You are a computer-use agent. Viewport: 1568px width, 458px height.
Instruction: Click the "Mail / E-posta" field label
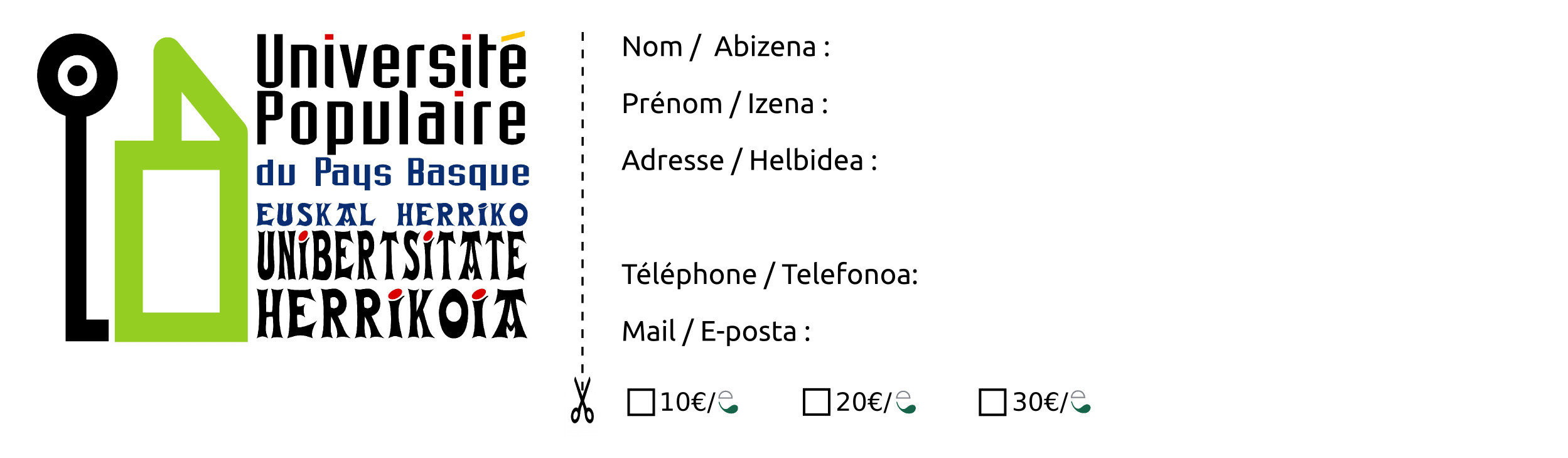tap(716, 332)
